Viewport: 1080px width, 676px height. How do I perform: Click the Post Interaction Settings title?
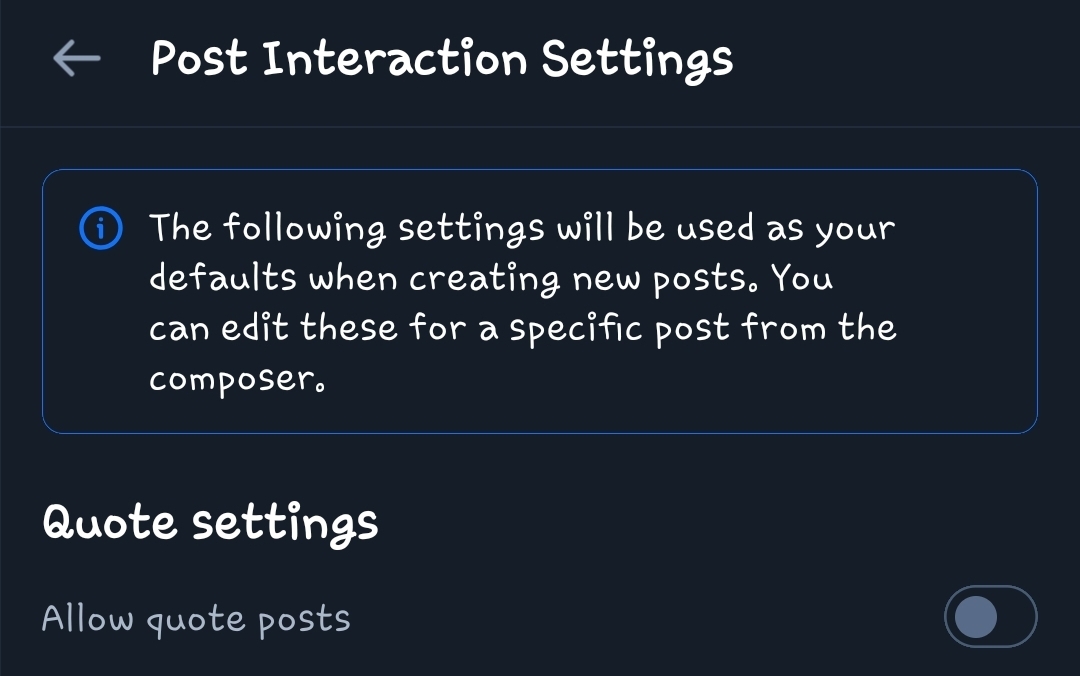tap(441, 59)
